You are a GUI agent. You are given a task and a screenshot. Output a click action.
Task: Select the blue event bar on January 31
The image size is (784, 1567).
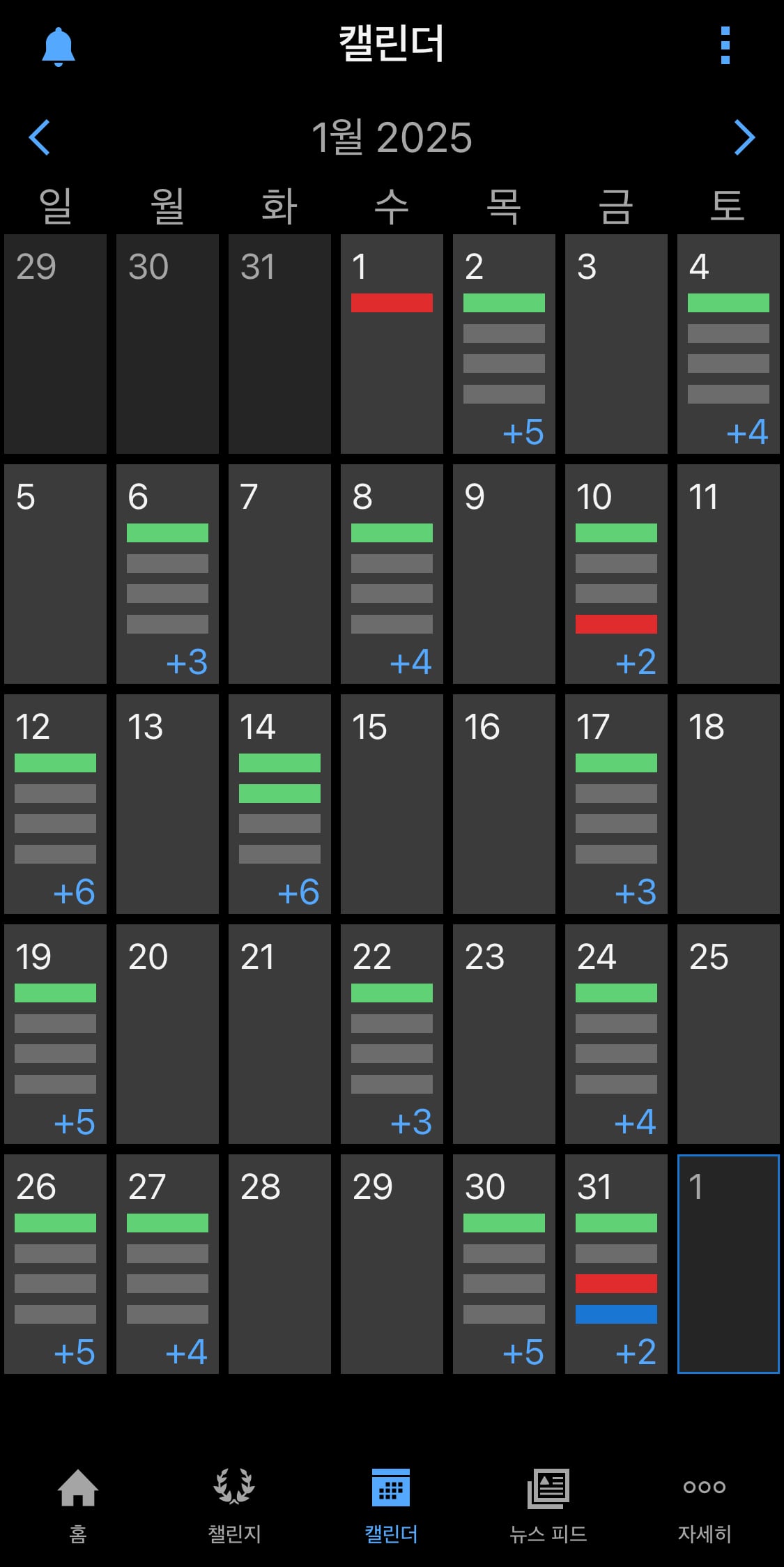point(616,1314)
